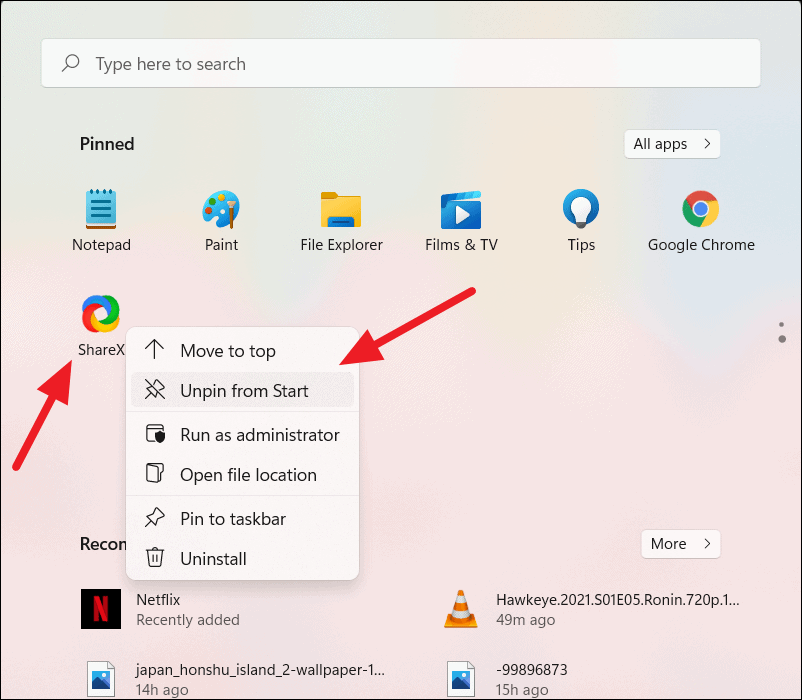Image resolution: width=802 pixels, height=700 pixels.
Task: Click the Type here to search field
Action: [400, 63]
